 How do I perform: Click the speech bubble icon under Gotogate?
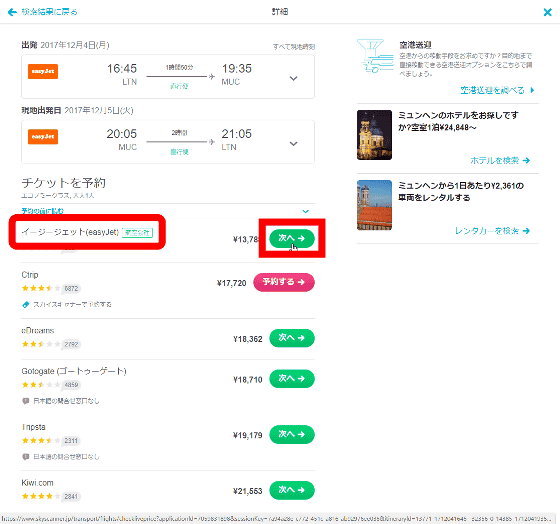click(x=25, y=401)
